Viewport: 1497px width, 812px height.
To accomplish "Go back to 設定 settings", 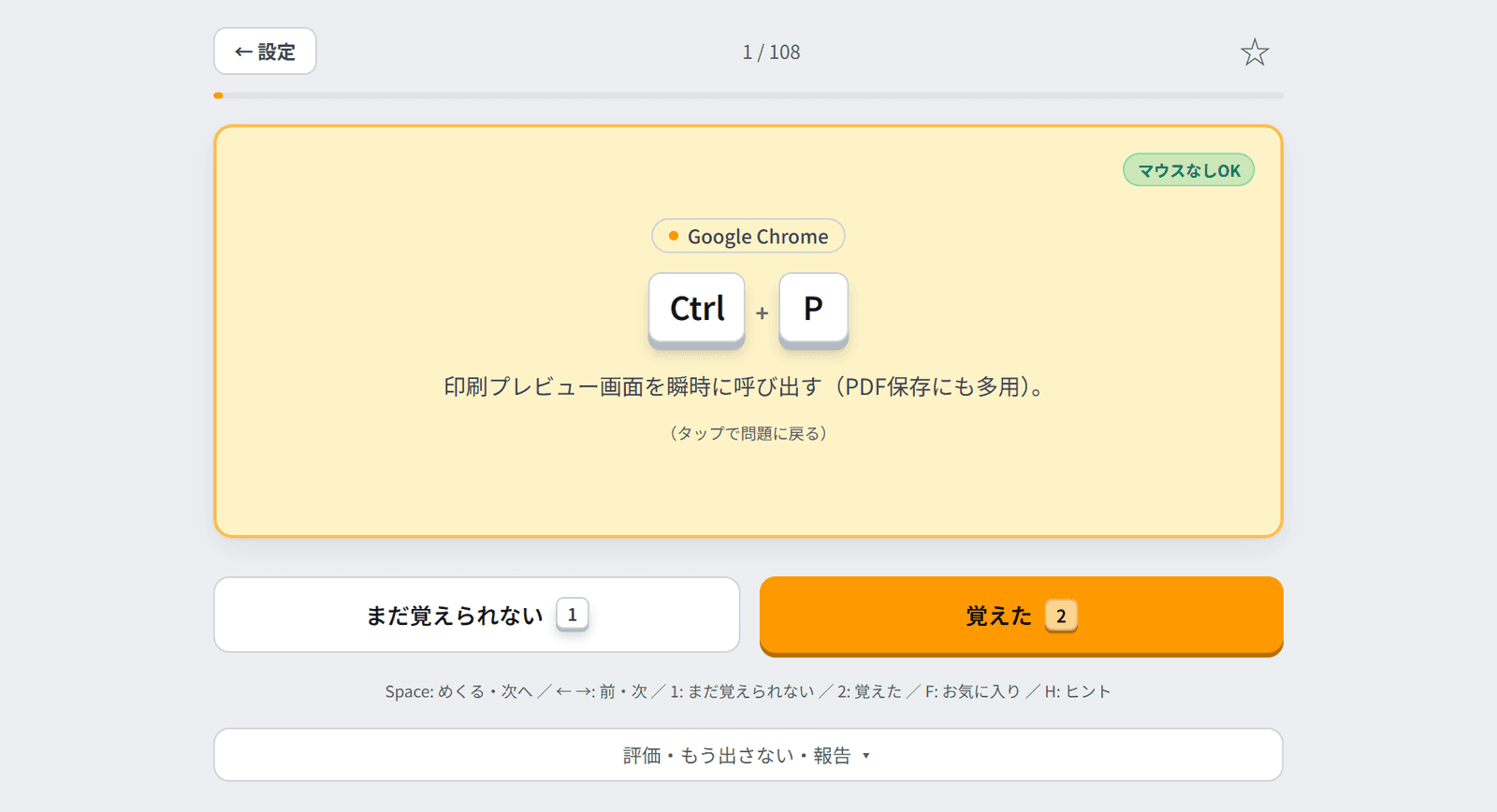I will [x=265, y=51].
